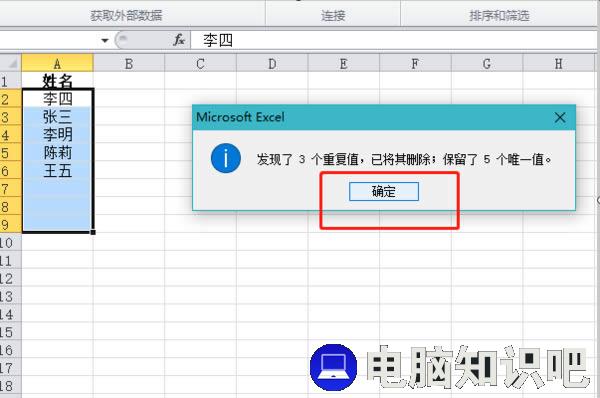Select row 10 header

tap(11, 243)
